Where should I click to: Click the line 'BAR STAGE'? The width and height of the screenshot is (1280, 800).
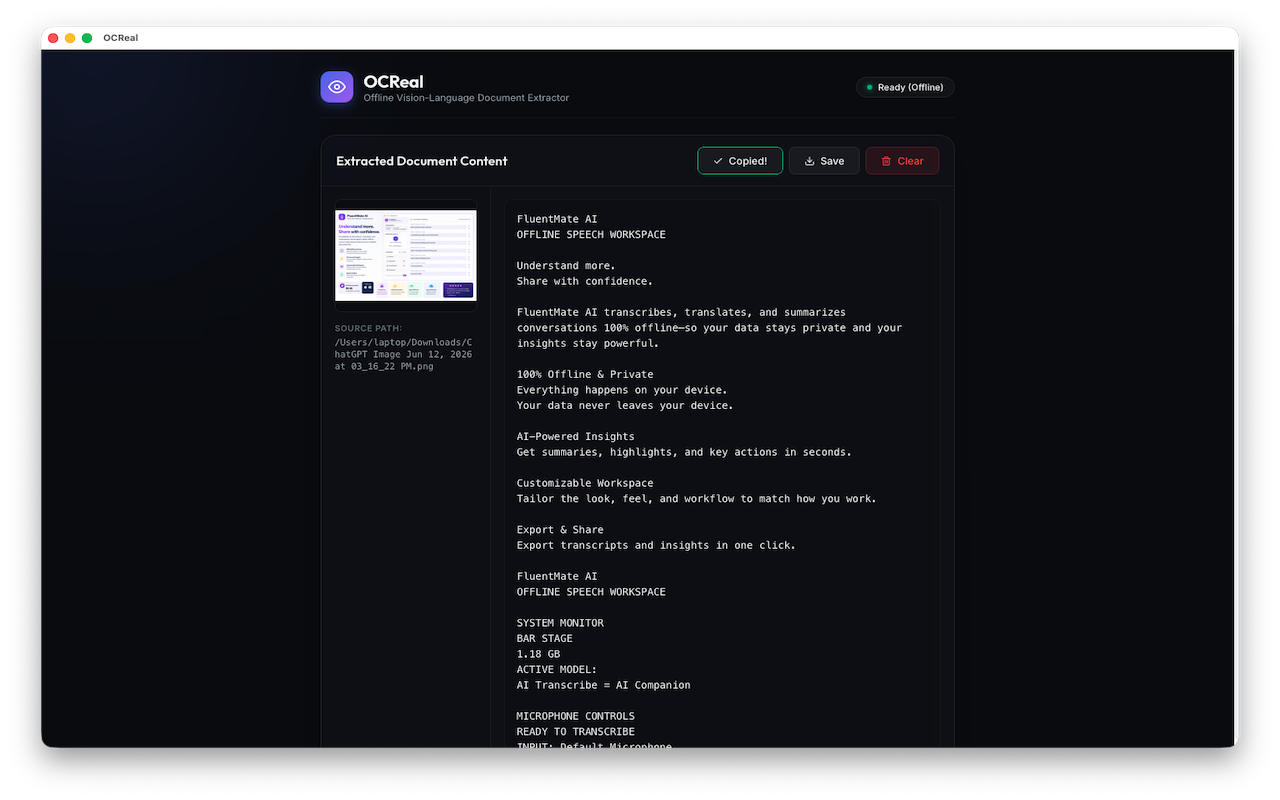click(545, 638)
